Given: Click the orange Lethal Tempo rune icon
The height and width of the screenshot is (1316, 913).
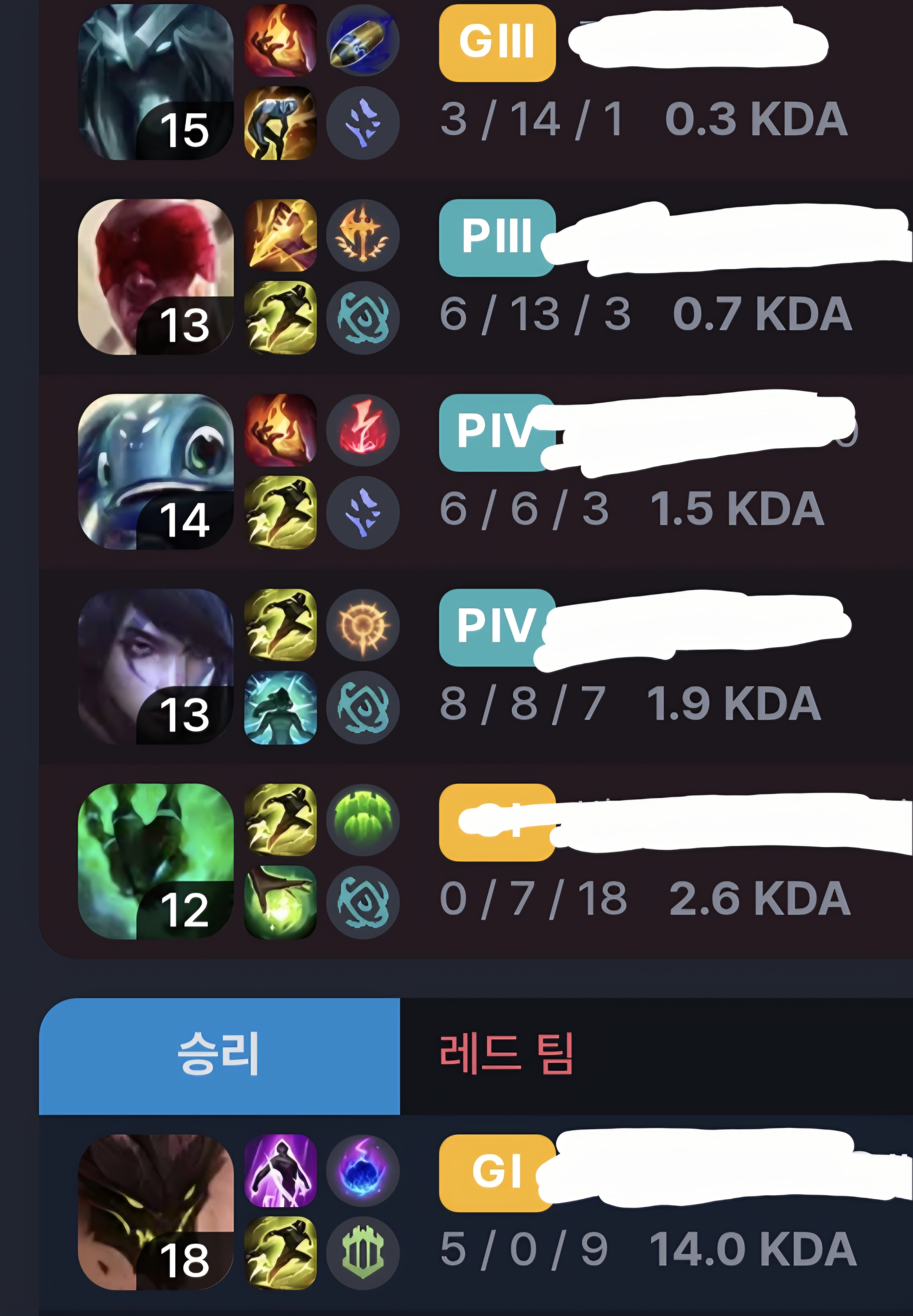Looking at the screenshot, I should (x=363, y=626).
